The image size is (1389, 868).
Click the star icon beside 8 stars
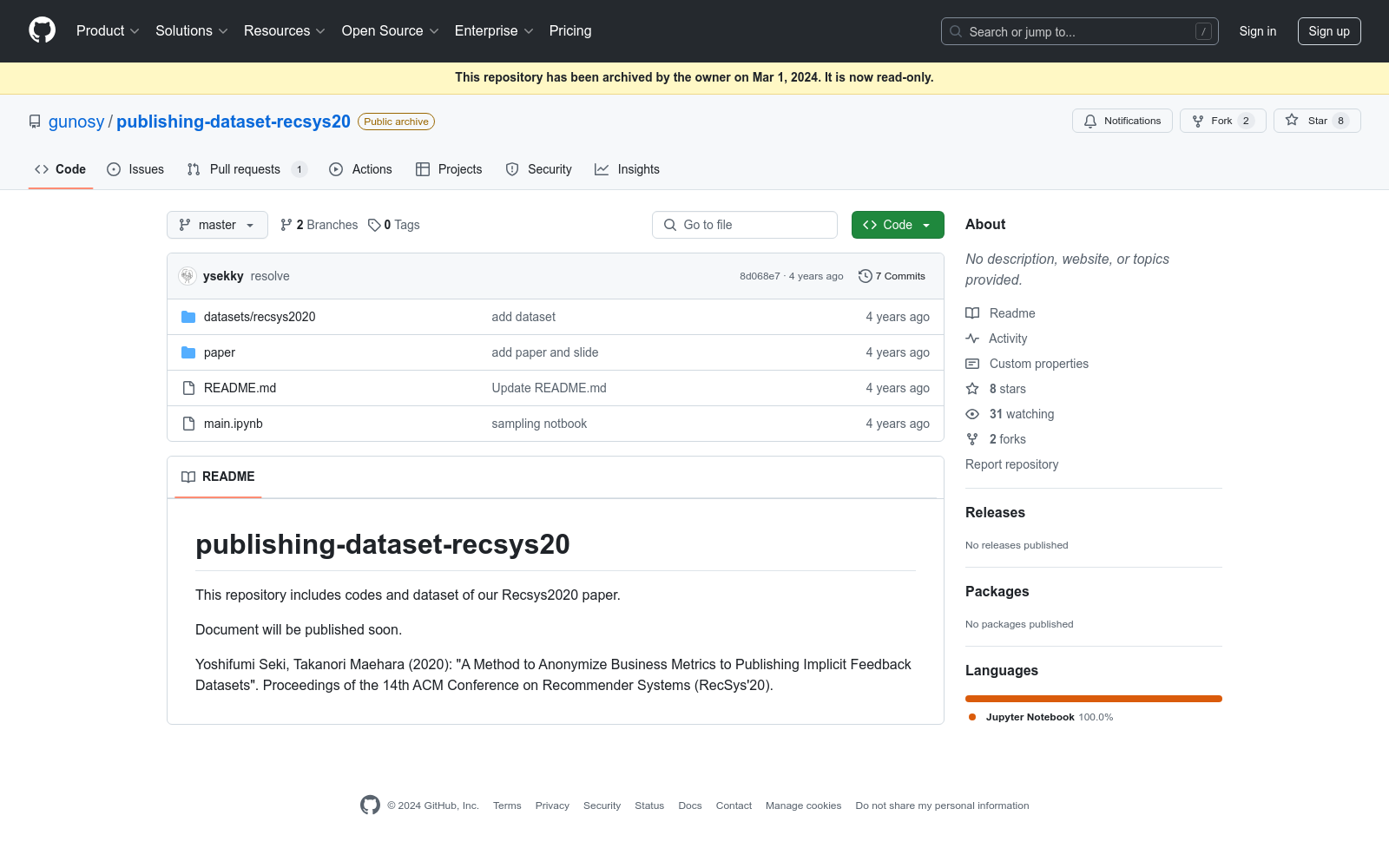click(972, 389)
